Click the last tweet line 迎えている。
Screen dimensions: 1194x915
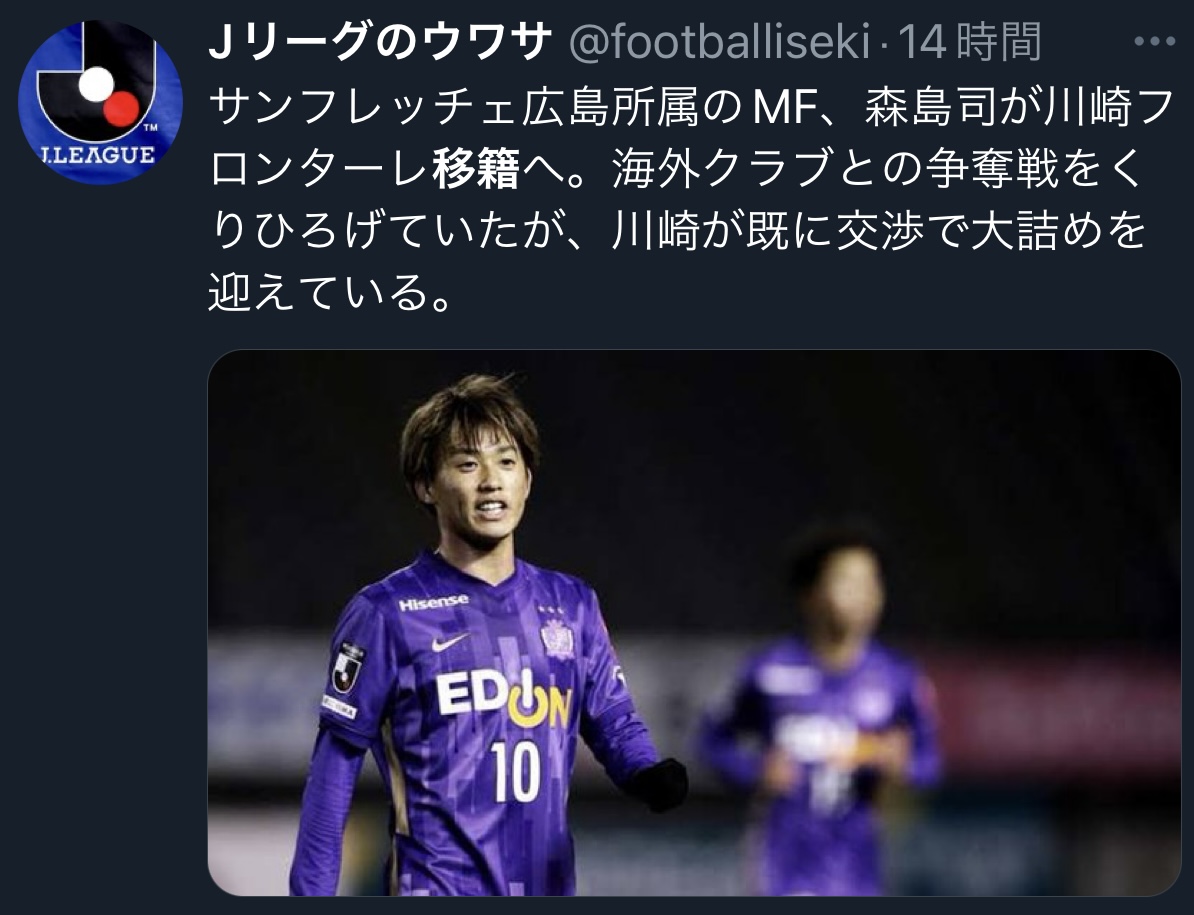[330, 292]
